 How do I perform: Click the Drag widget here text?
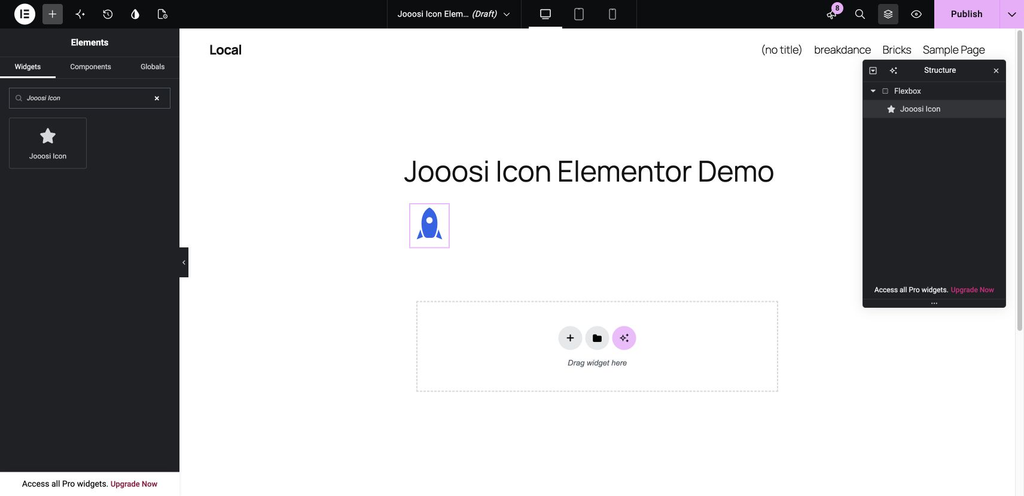pyautogui.click(x=597, y=363)
